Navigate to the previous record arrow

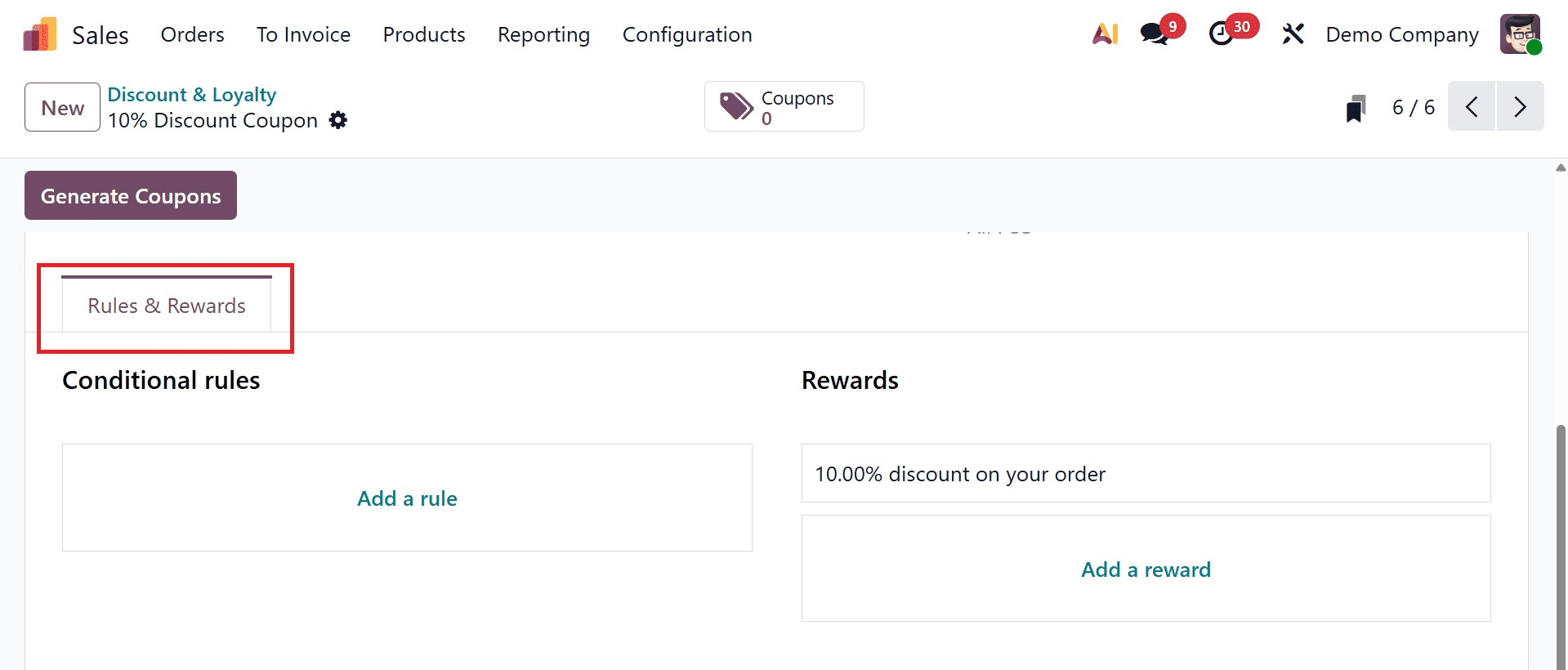(x=1471, y=106)
